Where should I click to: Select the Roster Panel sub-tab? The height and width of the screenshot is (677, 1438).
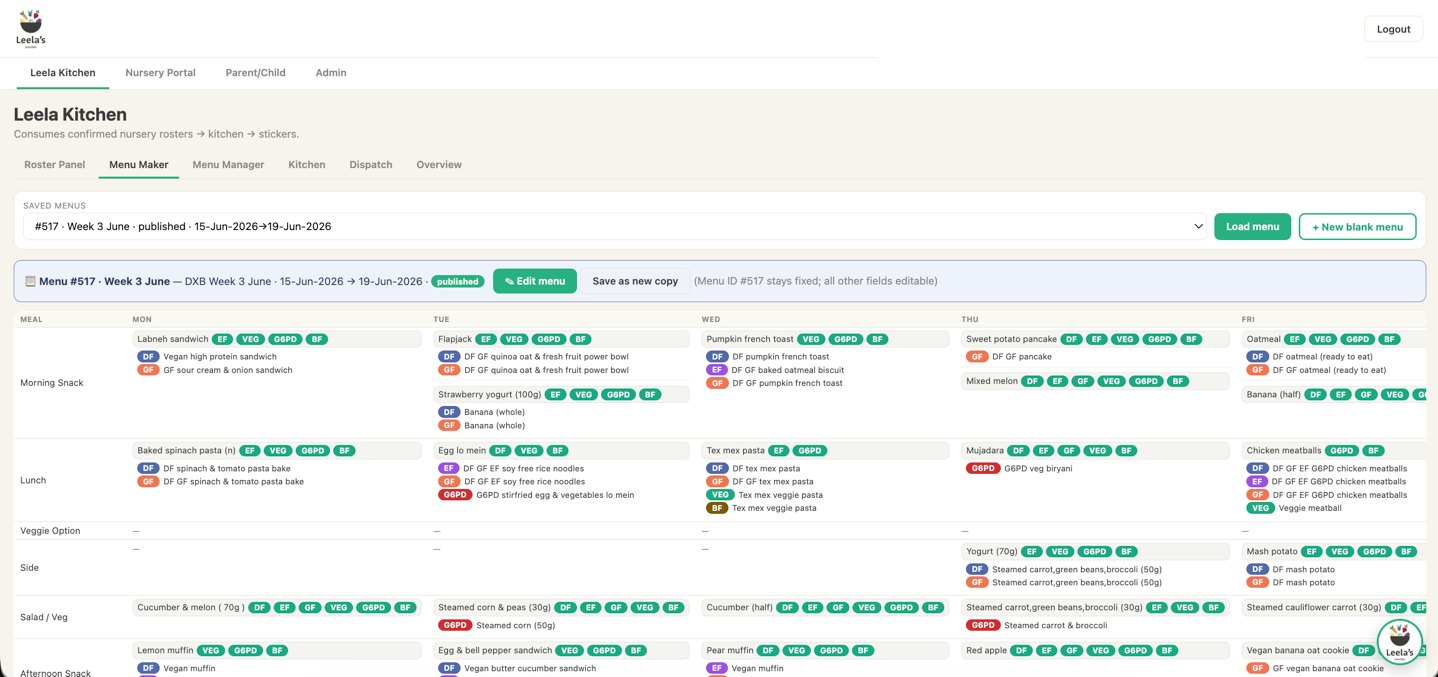coord(55,164)
